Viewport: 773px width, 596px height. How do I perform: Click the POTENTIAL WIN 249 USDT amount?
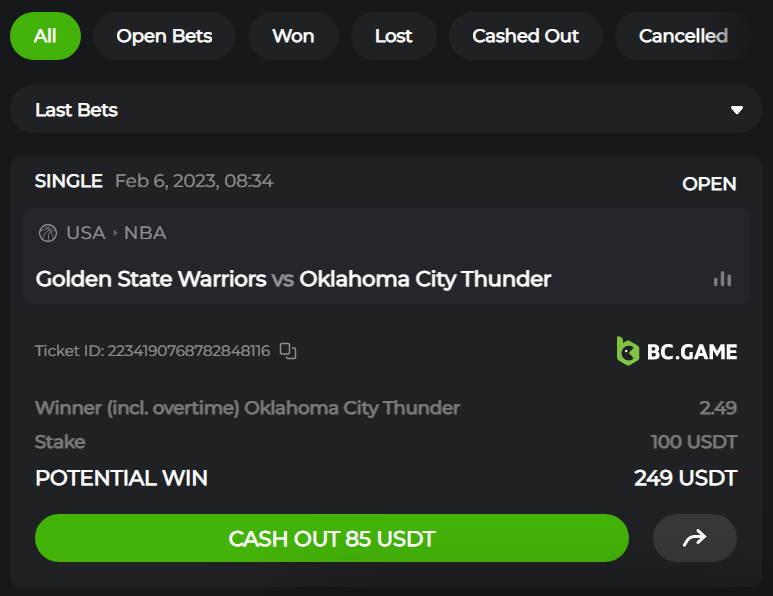(685, 478)
